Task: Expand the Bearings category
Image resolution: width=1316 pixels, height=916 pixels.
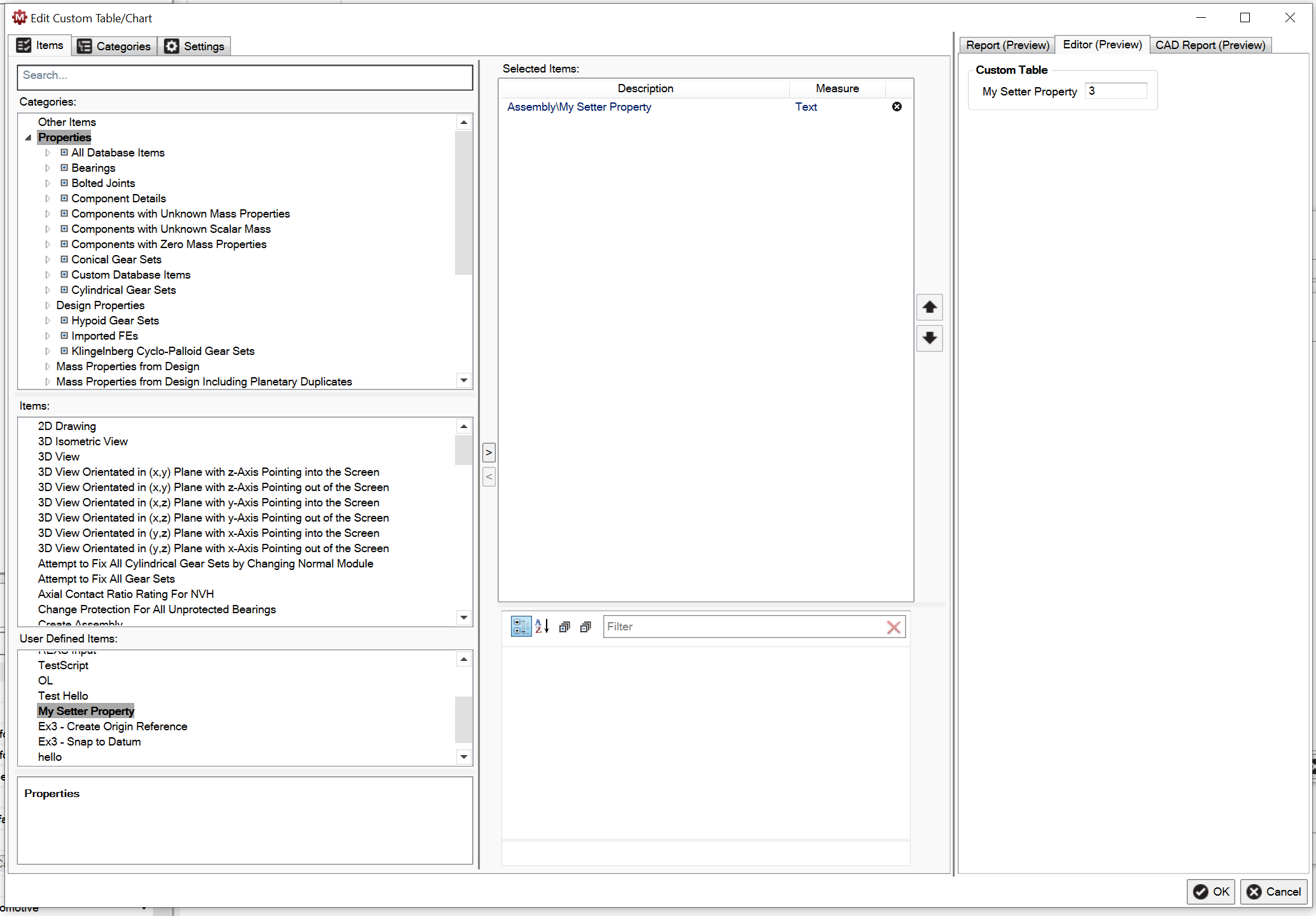Action: click(48, 167)
